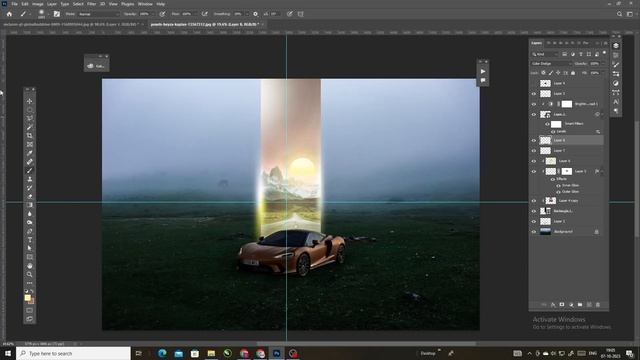Image resolution: width=640 pixels, height=360 pixels.
Task: Select the History Brush tool
Action: [29, 188]
